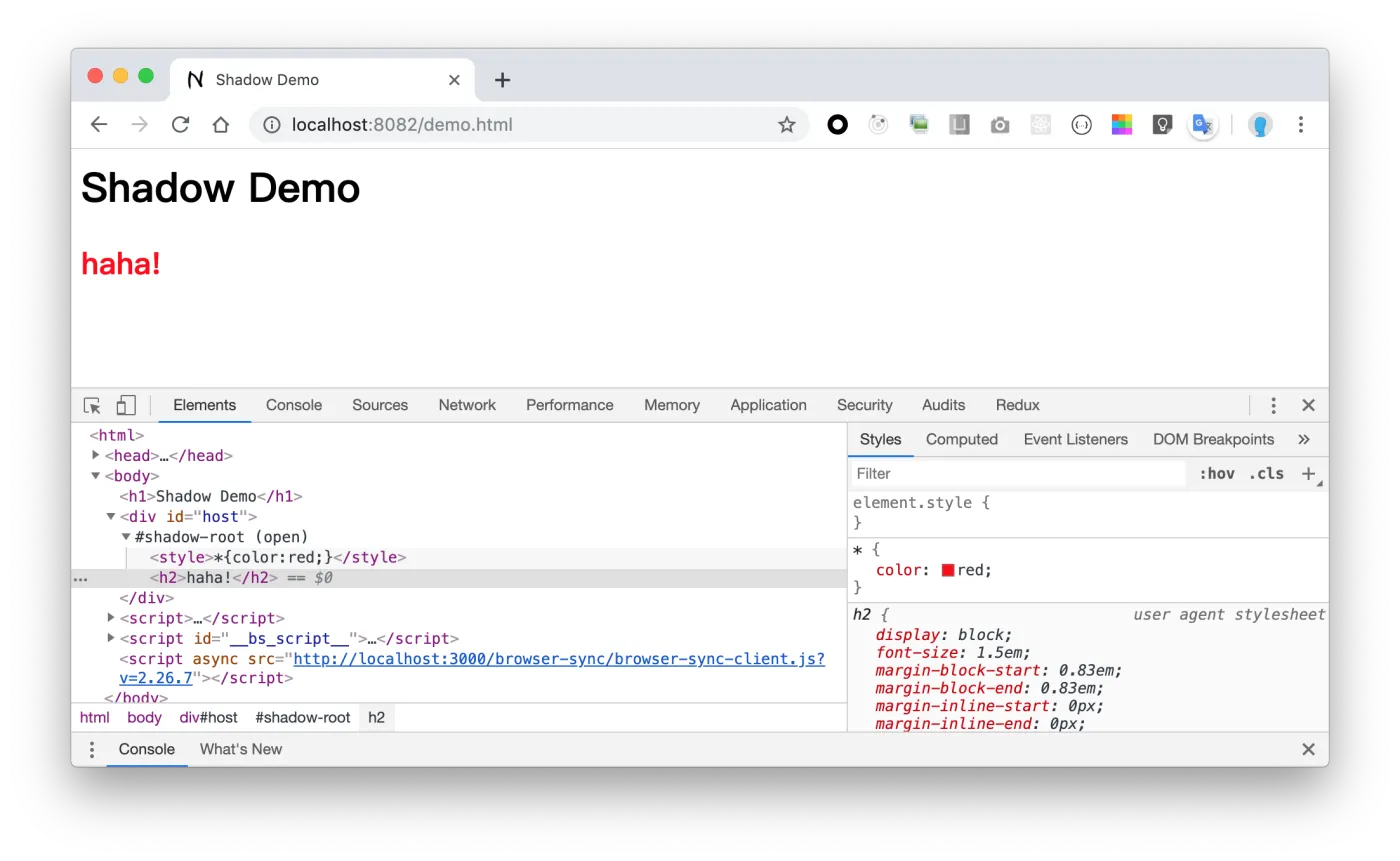Open the Performance tab

(x=570, y=405)
